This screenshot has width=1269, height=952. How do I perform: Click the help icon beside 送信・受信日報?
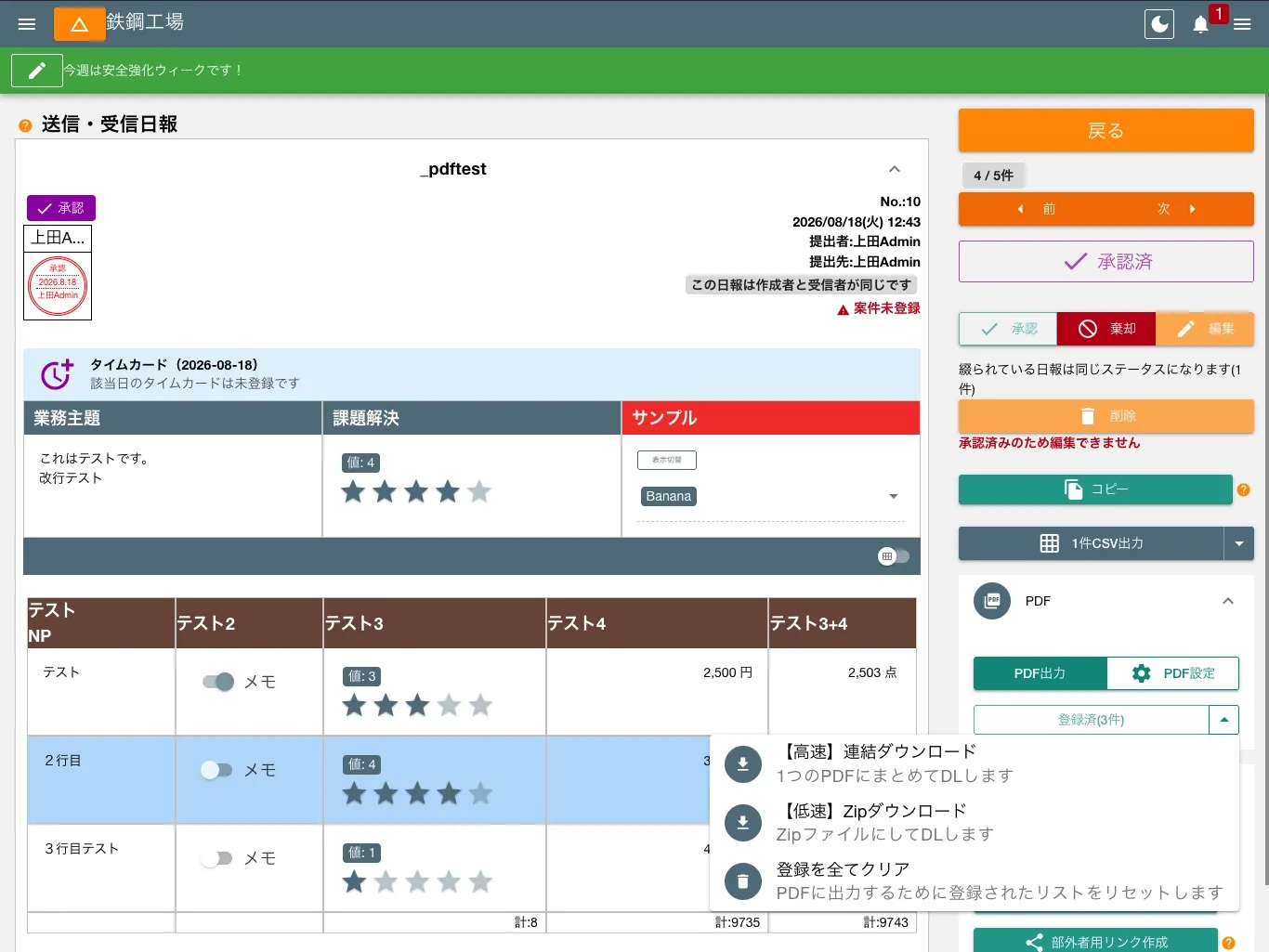click(25, 125)
